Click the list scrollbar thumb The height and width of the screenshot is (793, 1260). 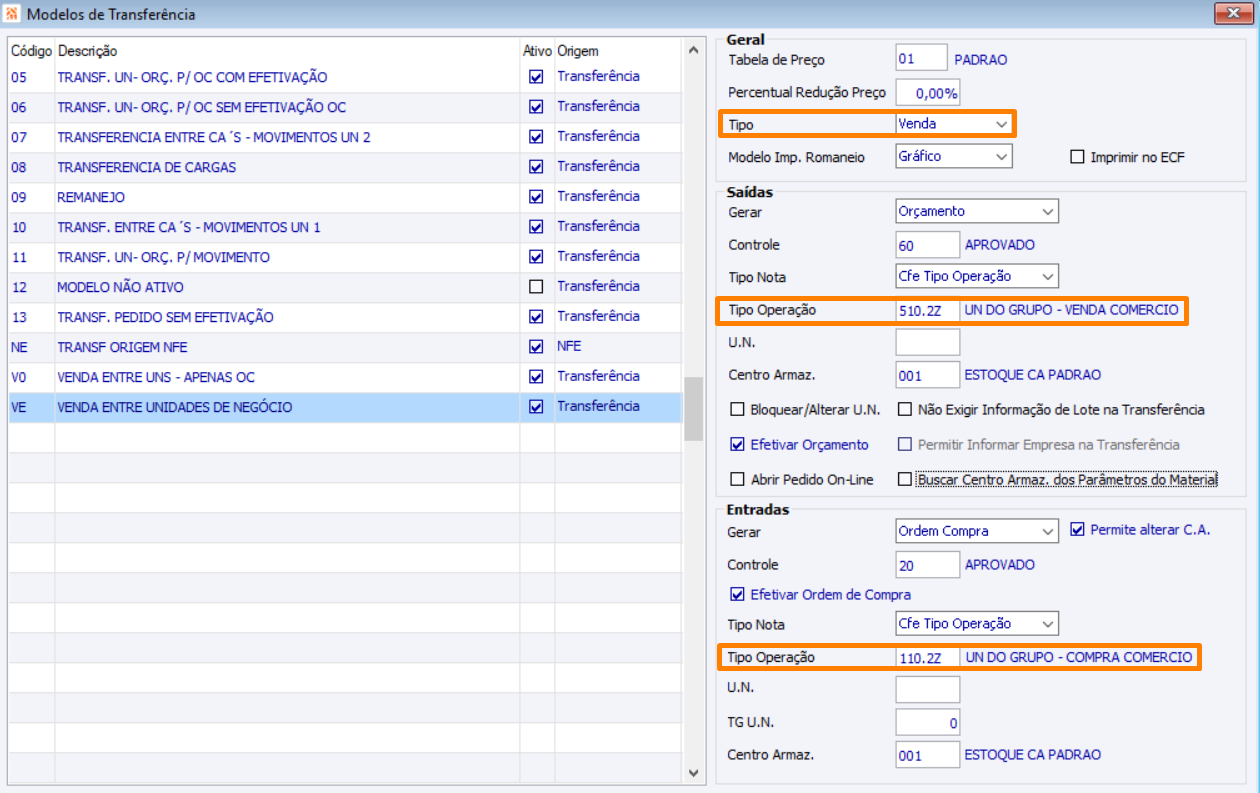[693, 409]
